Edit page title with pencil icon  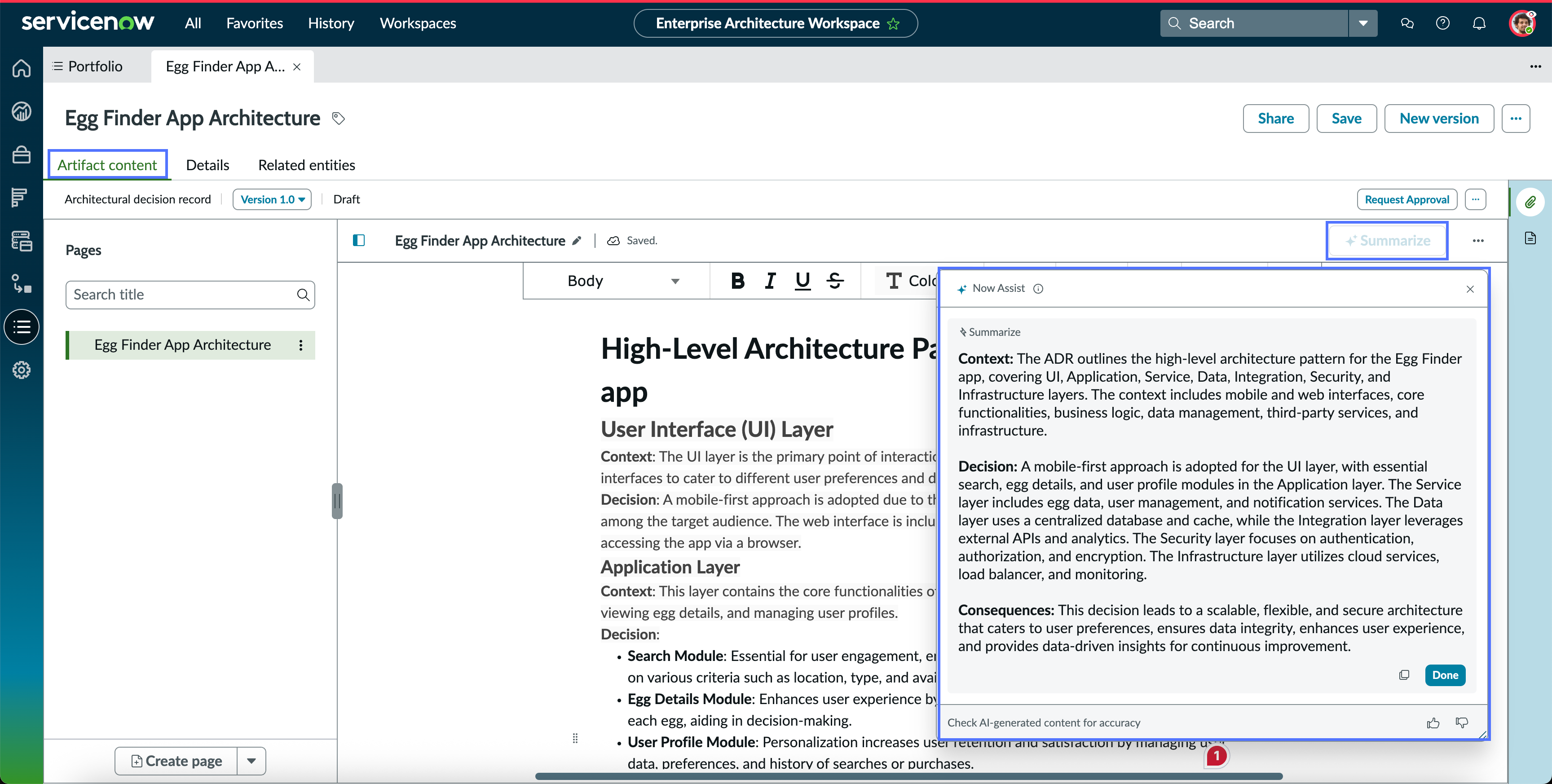click(x=577, y=240)
